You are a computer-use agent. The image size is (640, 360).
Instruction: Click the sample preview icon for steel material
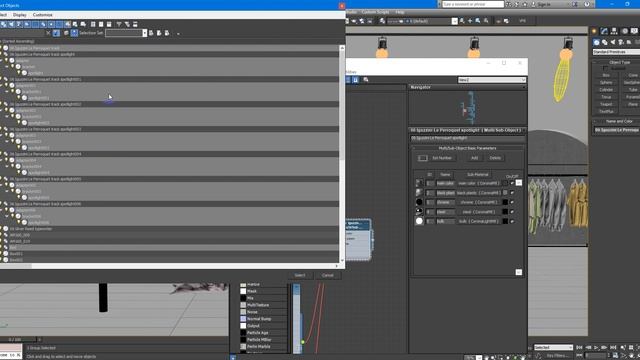[x=419, y=211]
